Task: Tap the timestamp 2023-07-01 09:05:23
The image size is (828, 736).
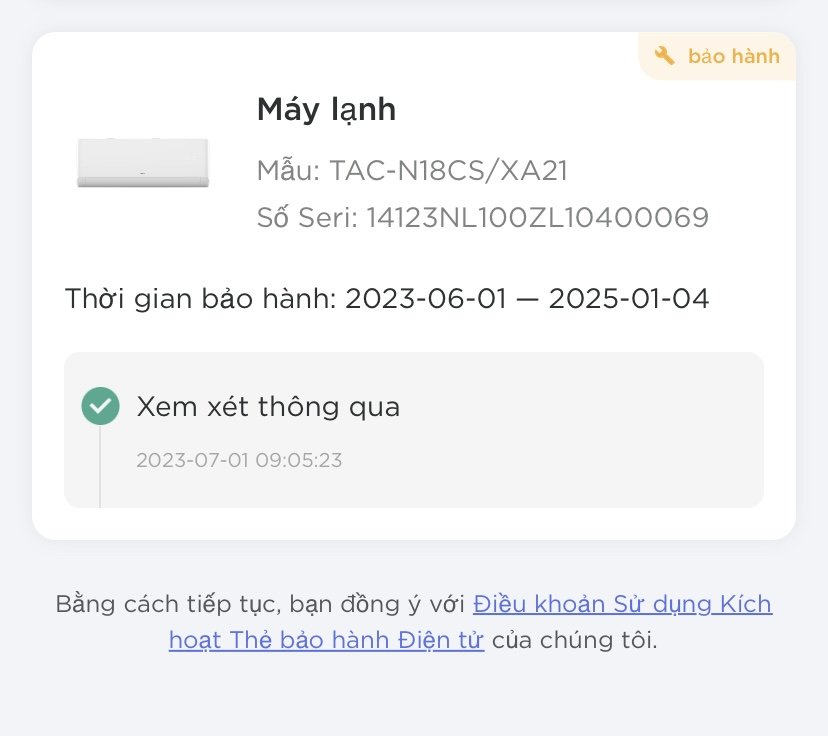Action: (239, 460)
